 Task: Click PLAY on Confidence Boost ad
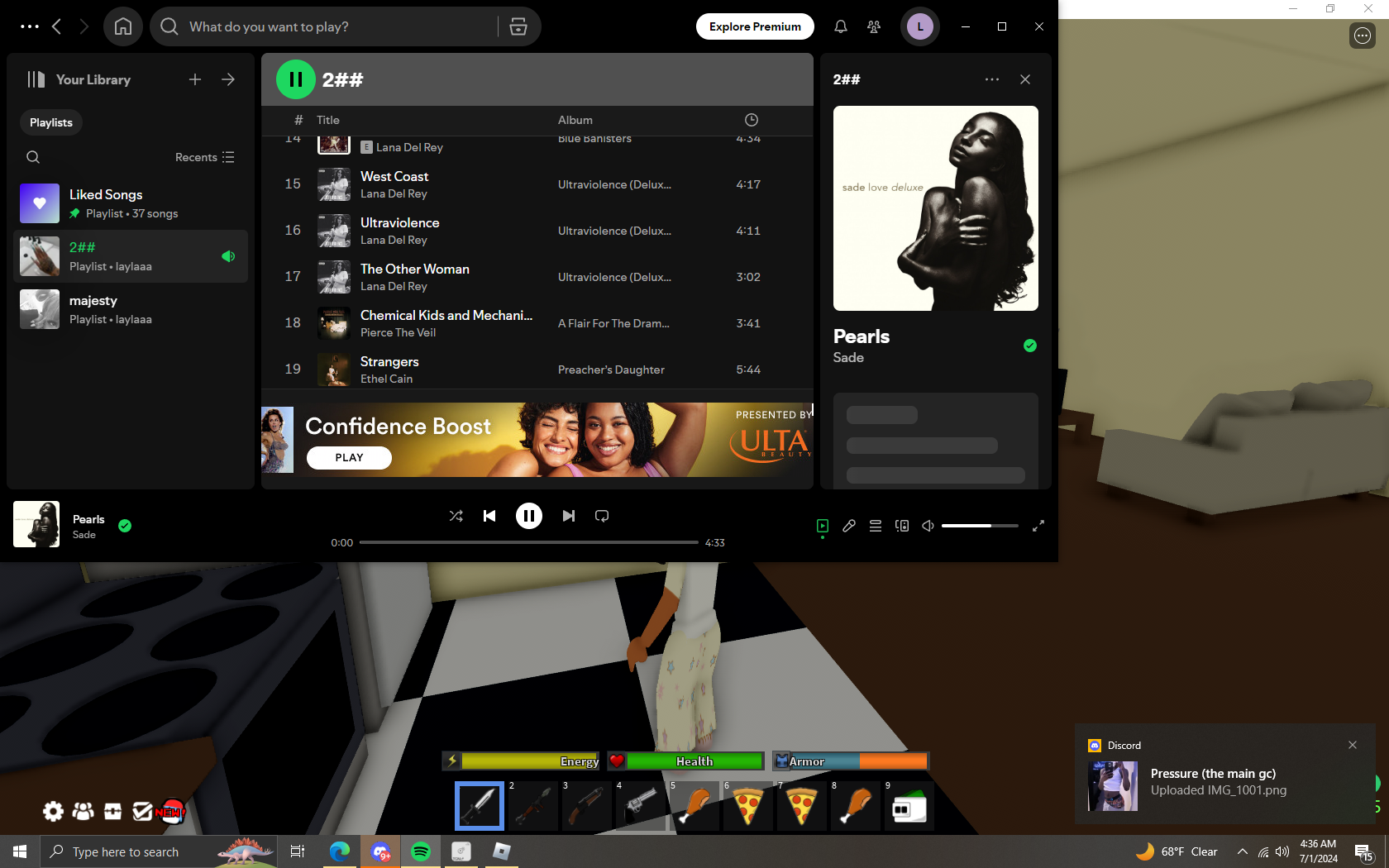click(x=349, y=458)
